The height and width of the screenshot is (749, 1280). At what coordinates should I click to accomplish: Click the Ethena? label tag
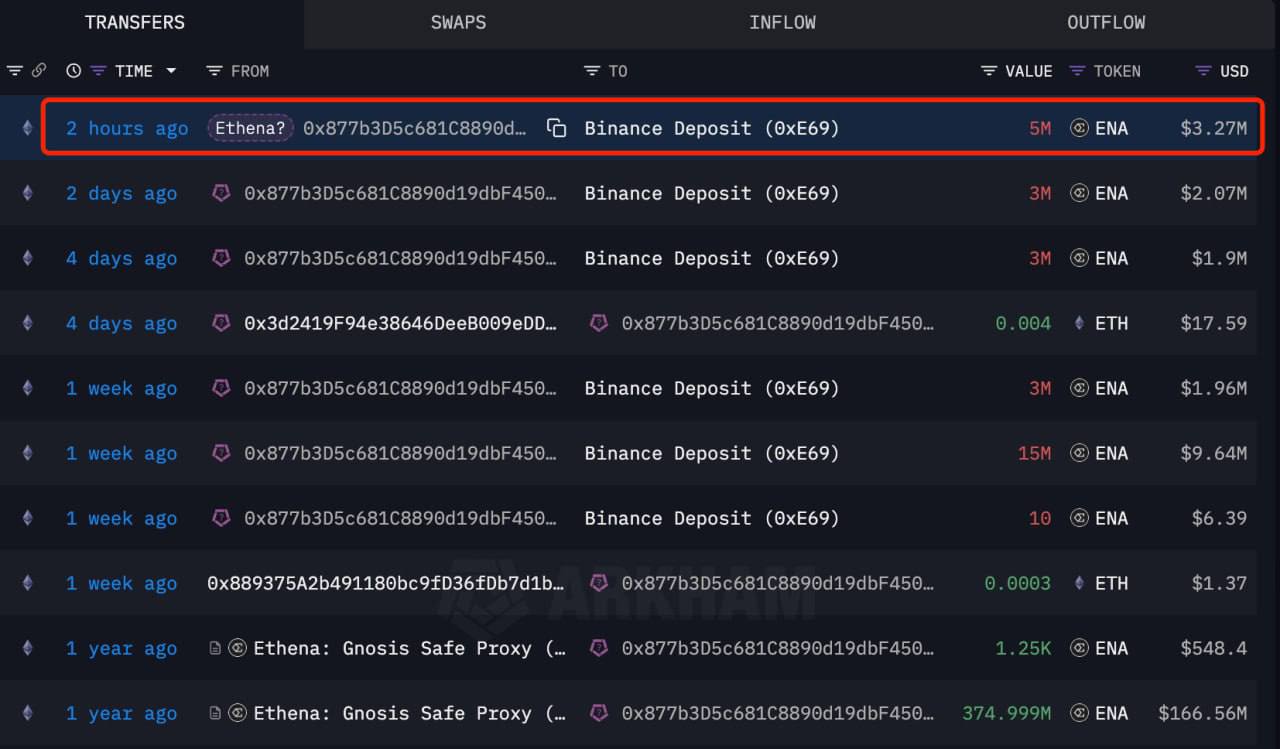coord(250,128)
